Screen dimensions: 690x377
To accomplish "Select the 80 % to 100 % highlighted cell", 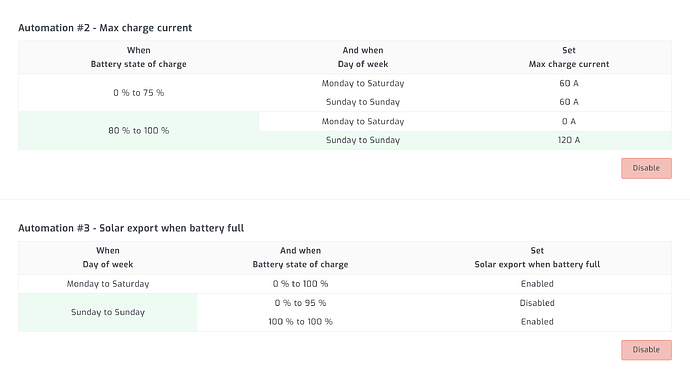I will coord(139,131).
